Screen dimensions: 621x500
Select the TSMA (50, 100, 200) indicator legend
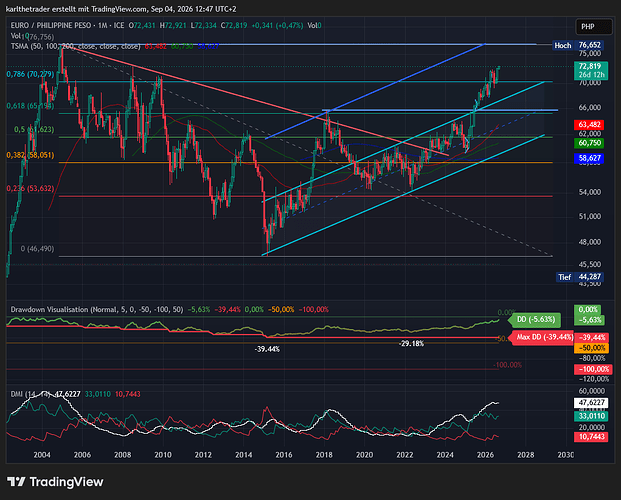tap(75, 46)
